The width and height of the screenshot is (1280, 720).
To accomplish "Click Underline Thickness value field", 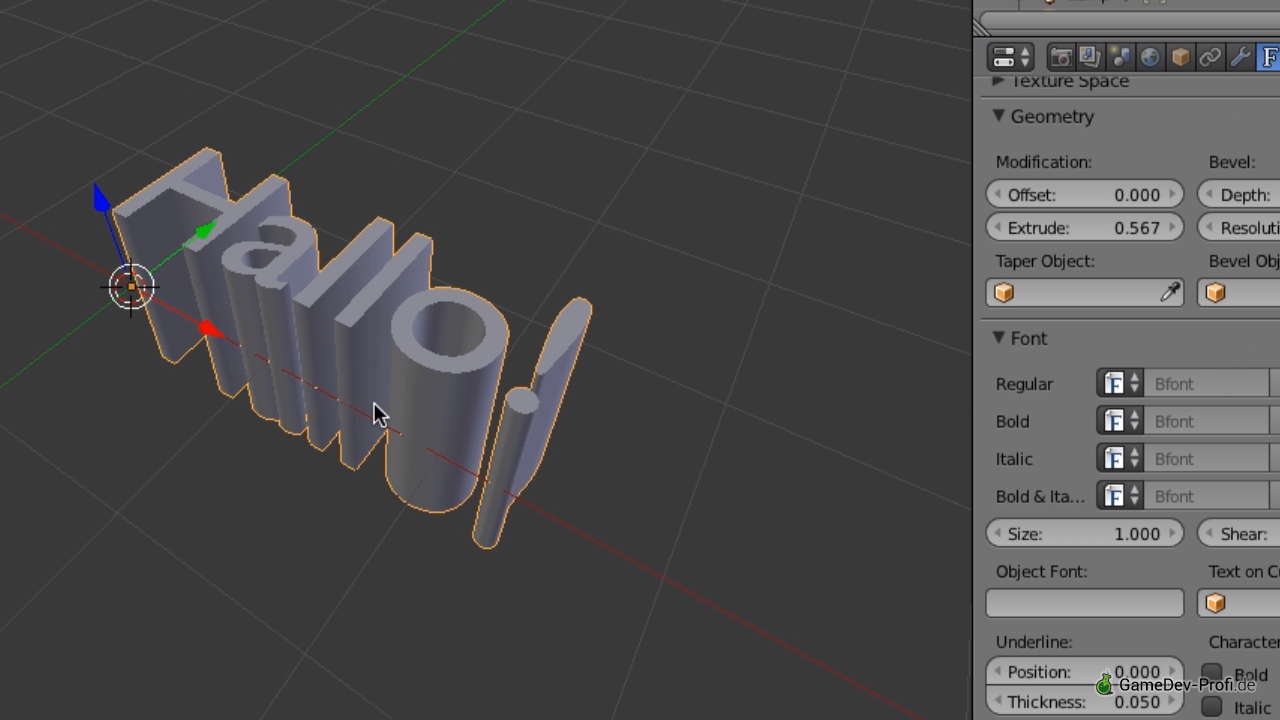I will pos(1085,702).
